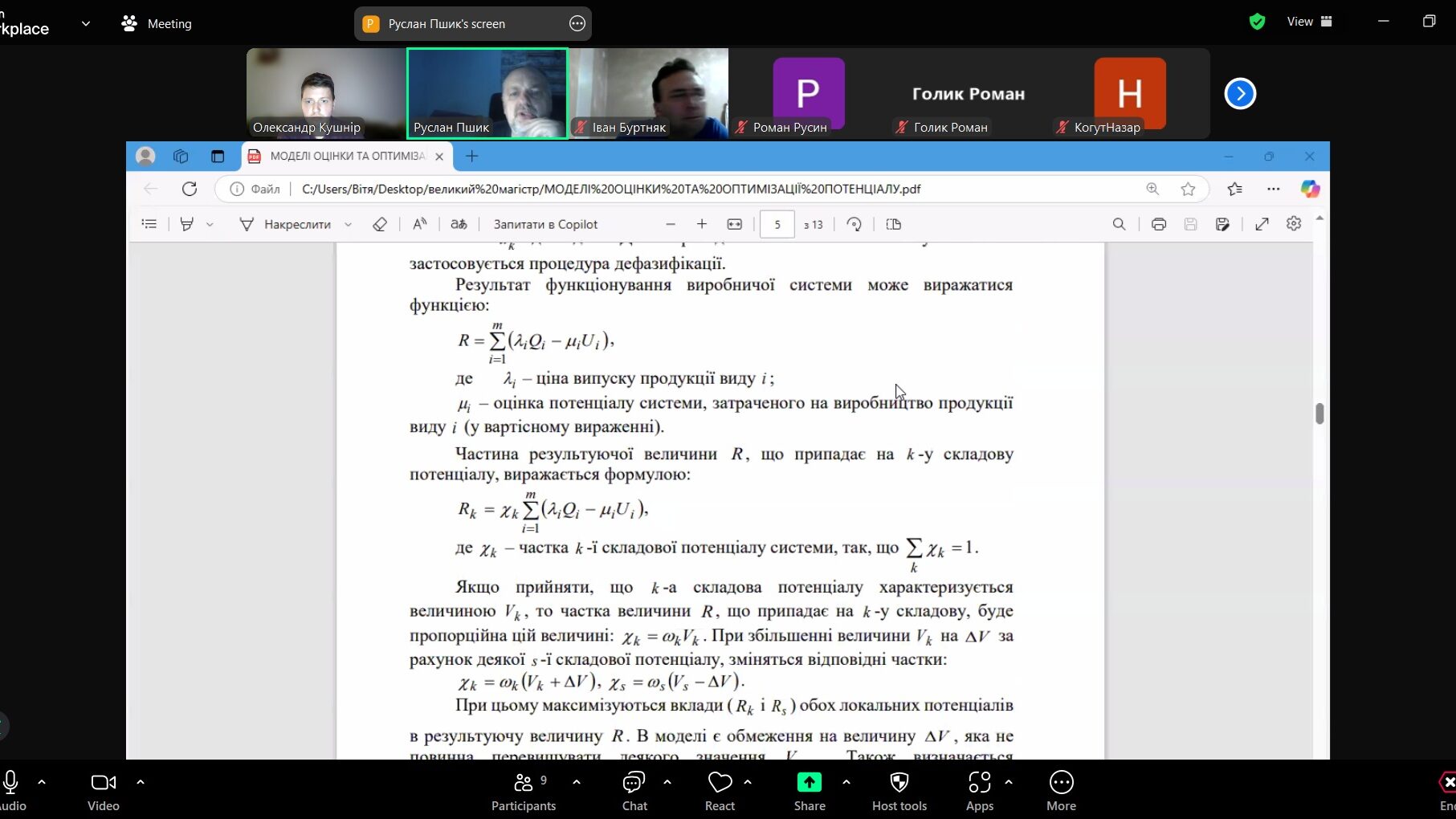
Task: Expand the Накреслити draw options dropdown
Action: (348, 225)
